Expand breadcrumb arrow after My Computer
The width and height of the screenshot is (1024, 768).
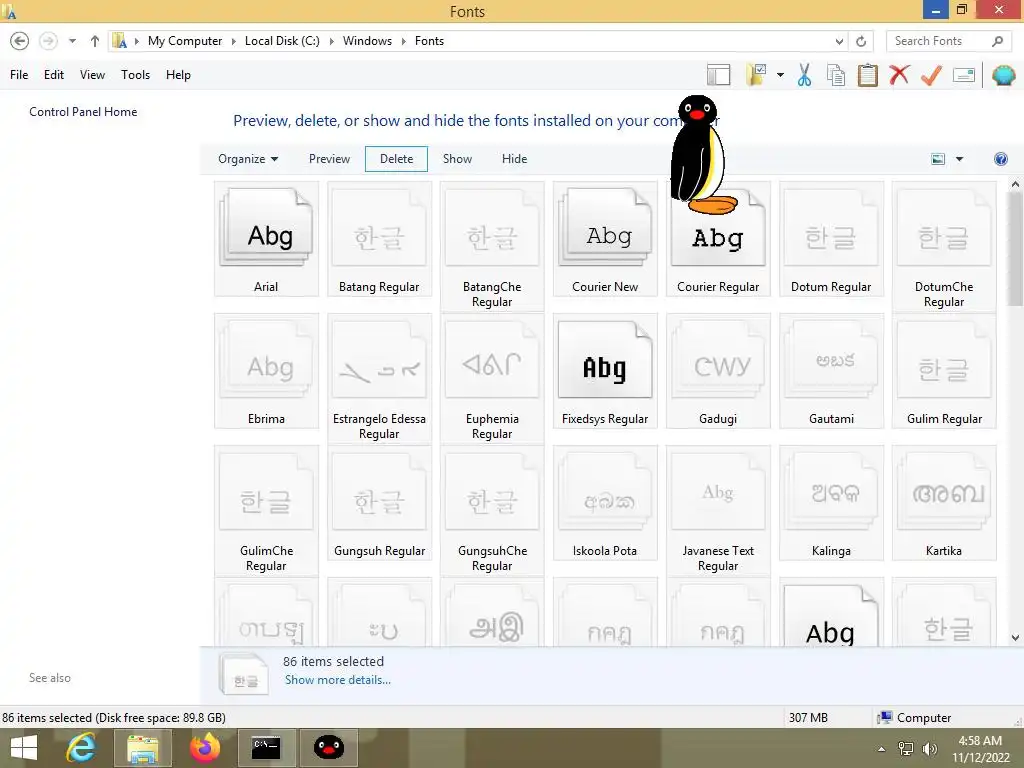pyautogui.click(x=233, y=41)
